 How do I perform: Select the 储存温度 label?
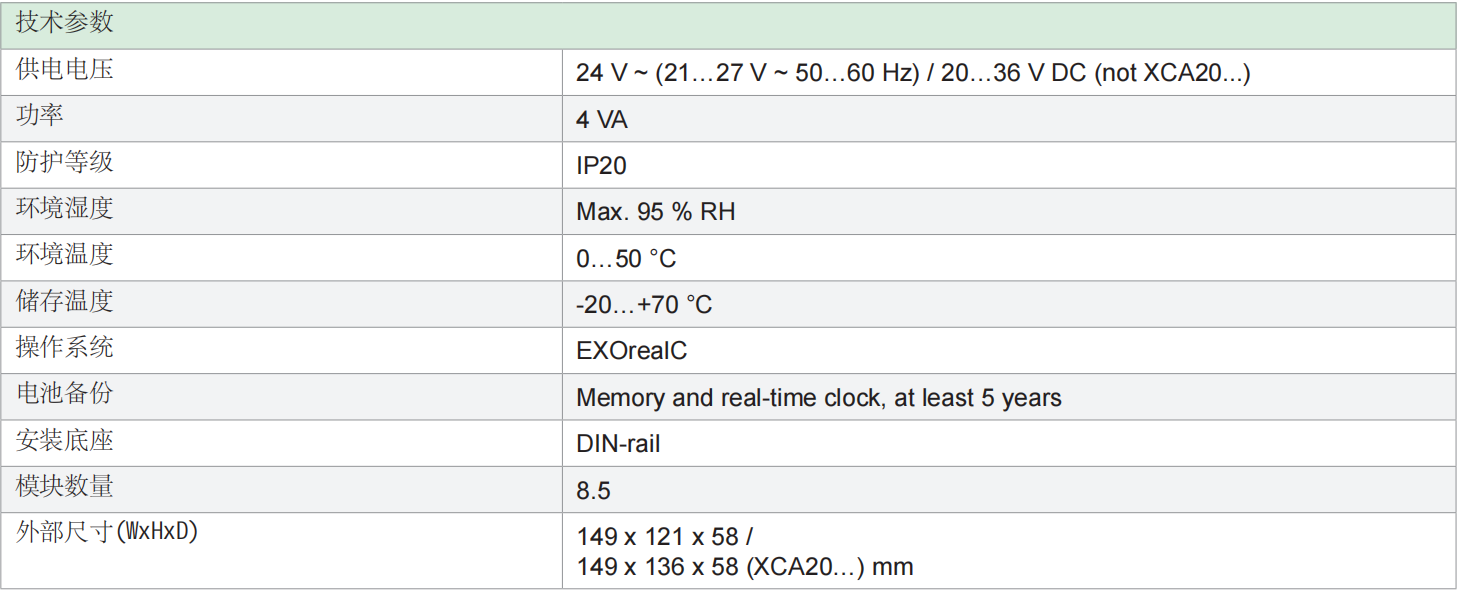64,300
